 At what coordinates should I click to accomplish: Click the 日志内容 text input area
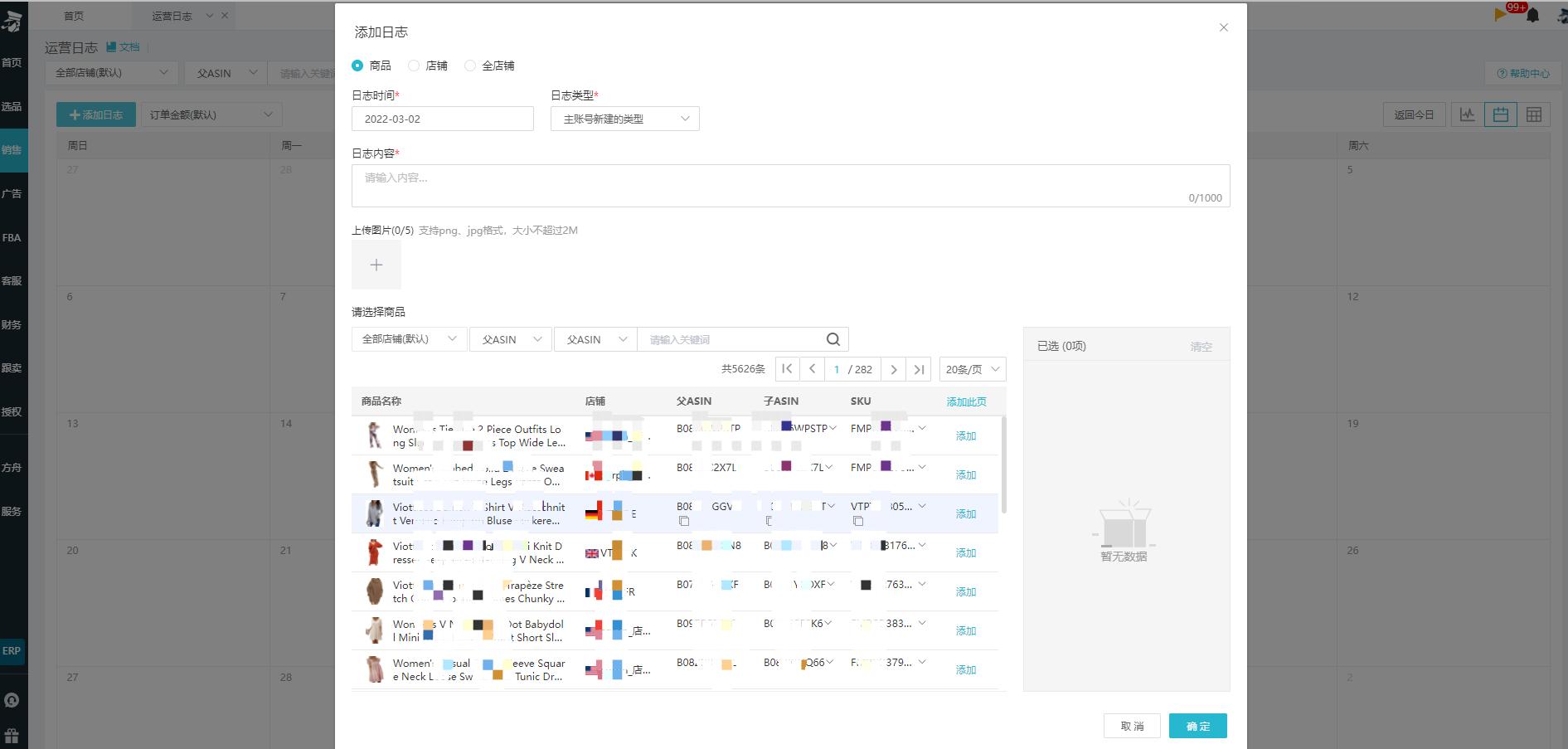point(789,185)
